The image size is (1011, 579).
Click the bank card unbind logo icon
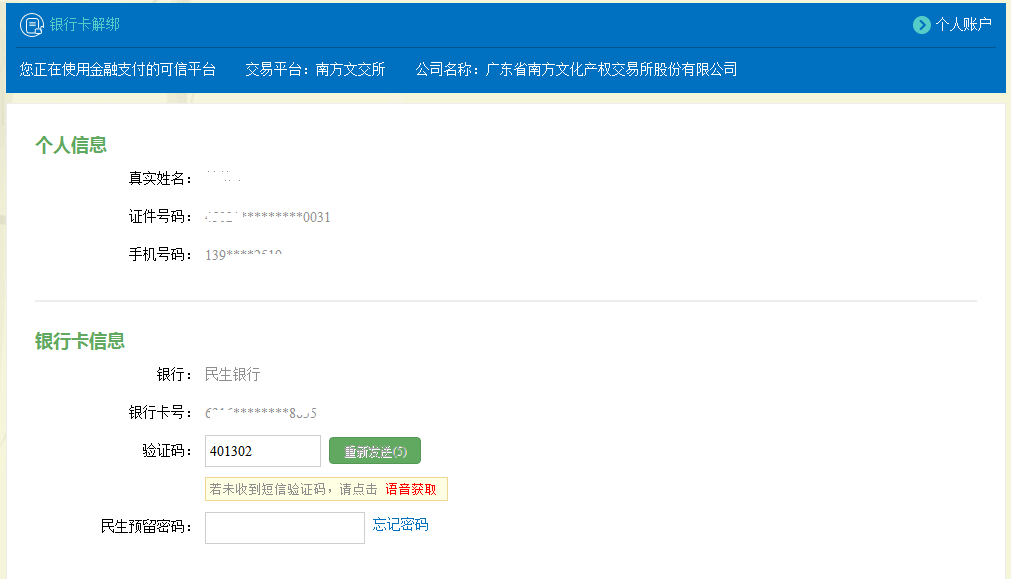32,25
